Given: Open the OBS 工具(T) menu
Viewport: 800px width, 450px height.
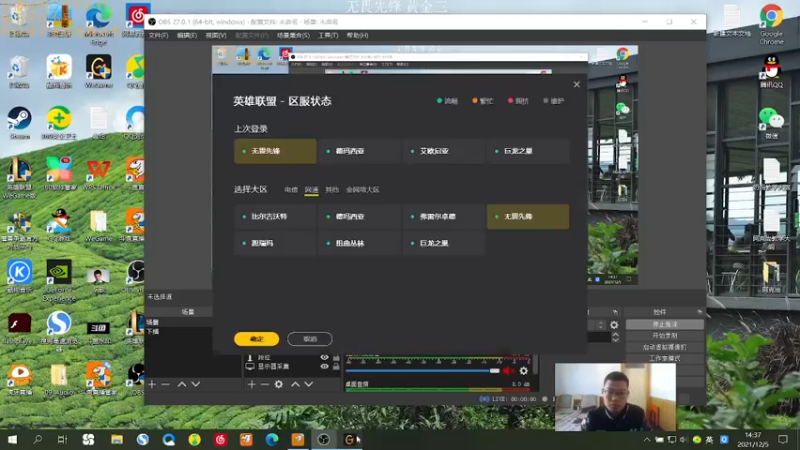Looking at the screenshot, I should tap(328, 35).
